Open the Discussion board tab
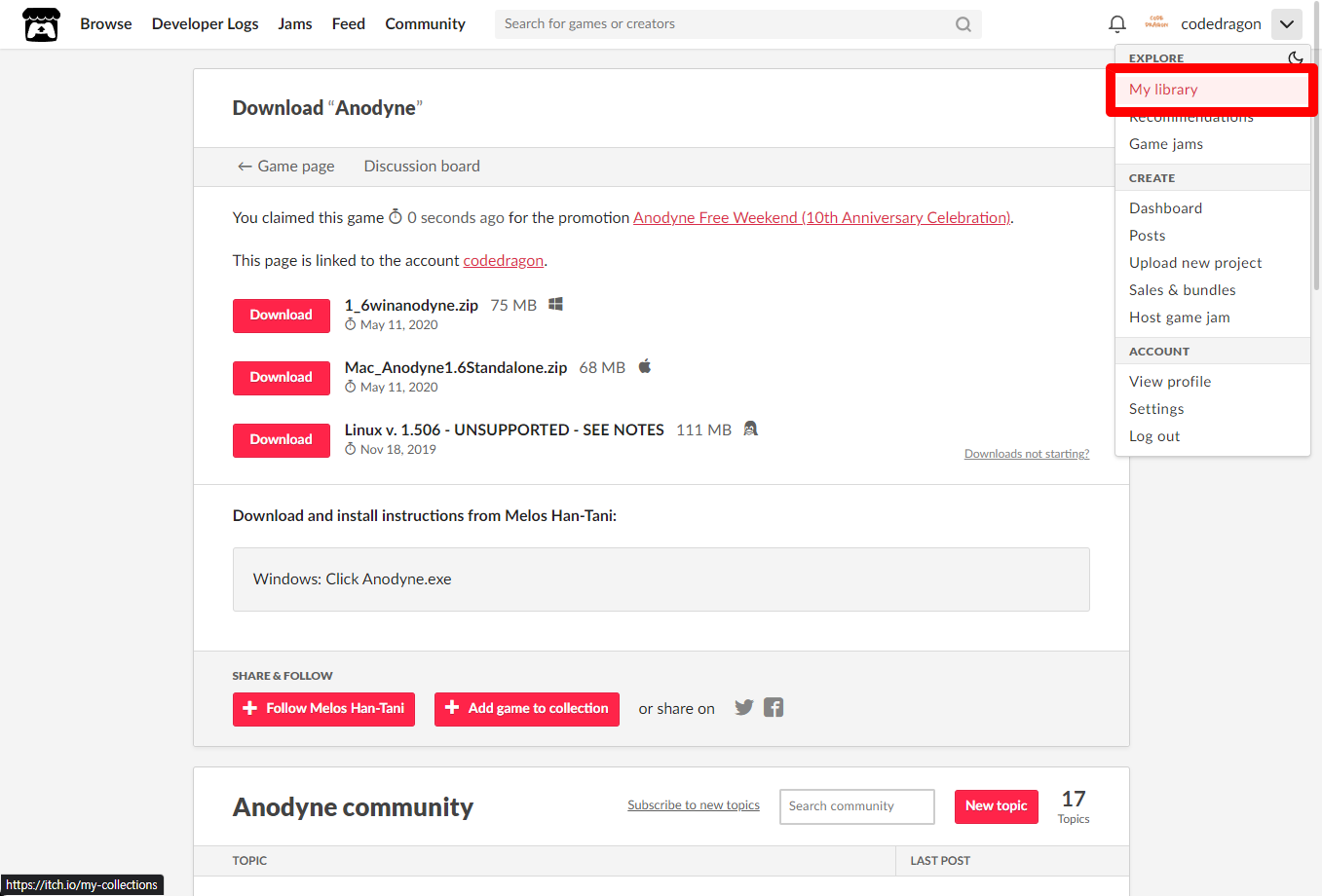 (x=422, y=167)
